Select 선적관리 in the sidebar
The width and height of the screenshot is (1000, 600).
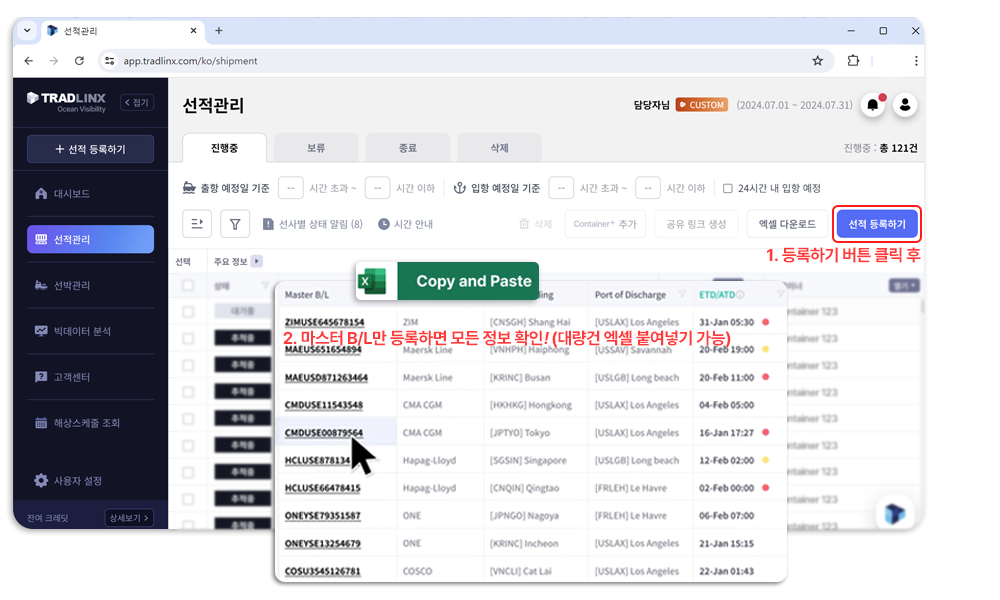tap(91, 239)
